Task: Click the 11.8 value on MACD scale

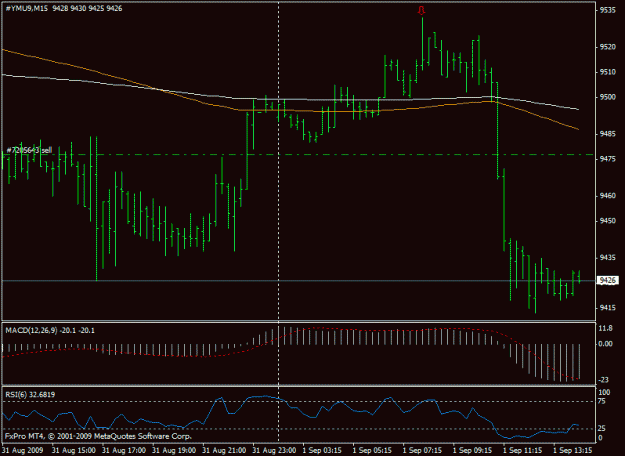Action: click(x=606, y=328)
